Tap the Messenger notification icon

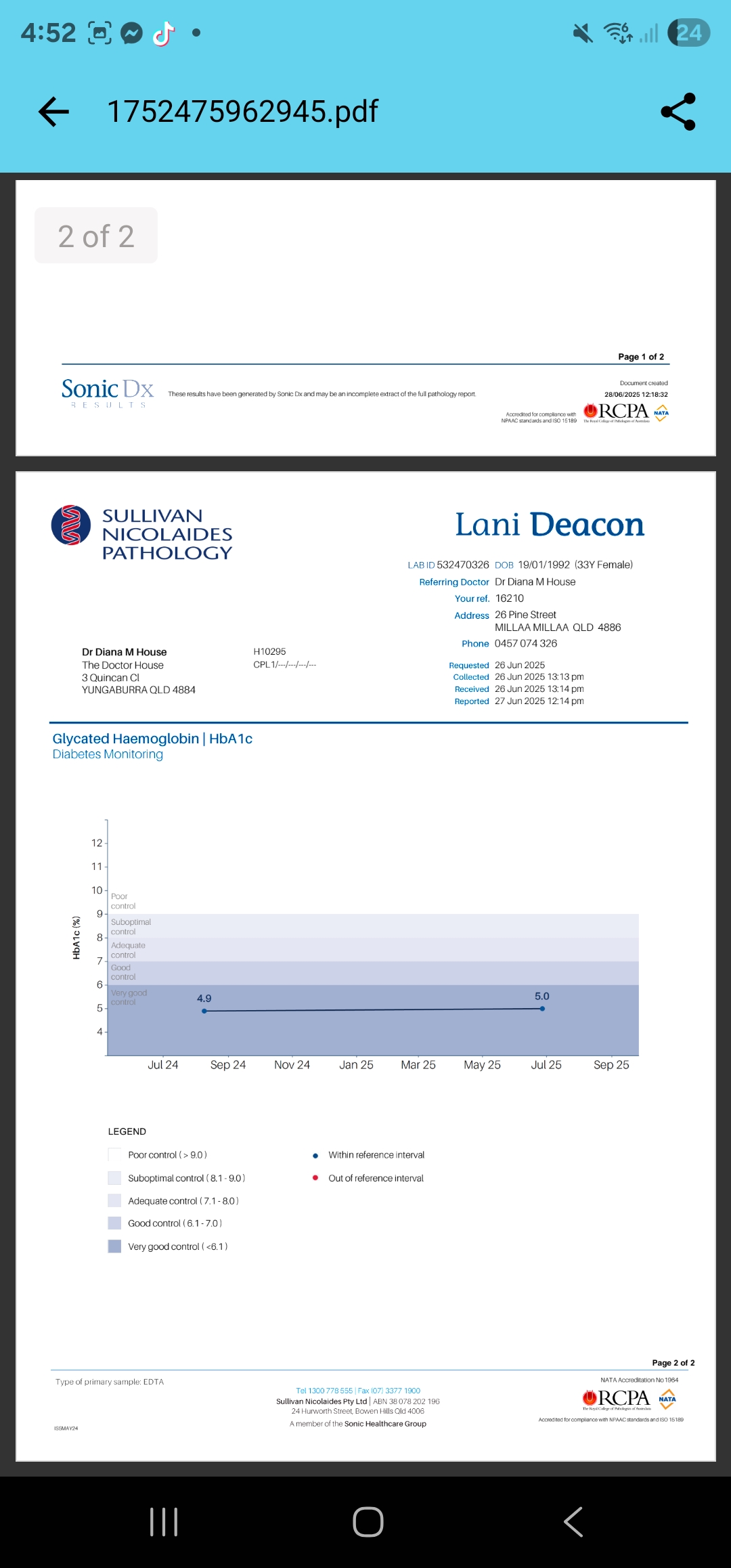click(131, 33)
